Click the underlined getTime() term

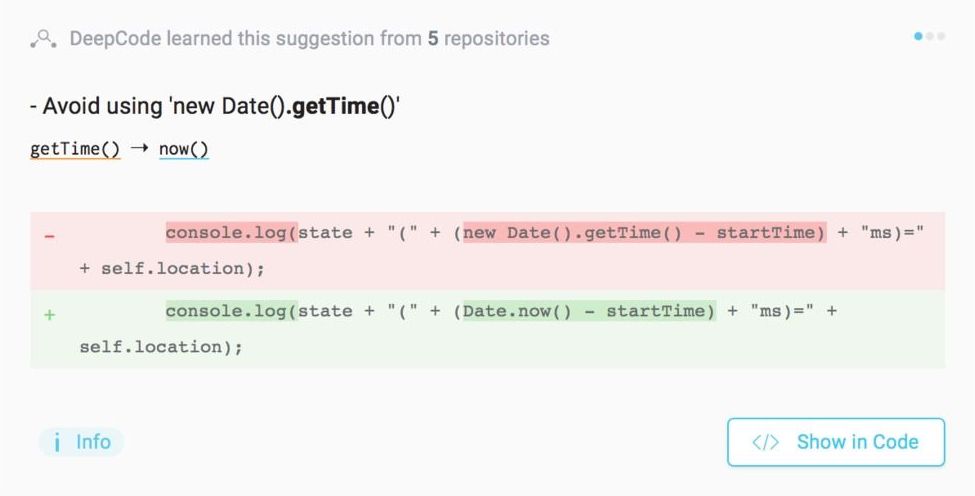click(x=75, y=150)
